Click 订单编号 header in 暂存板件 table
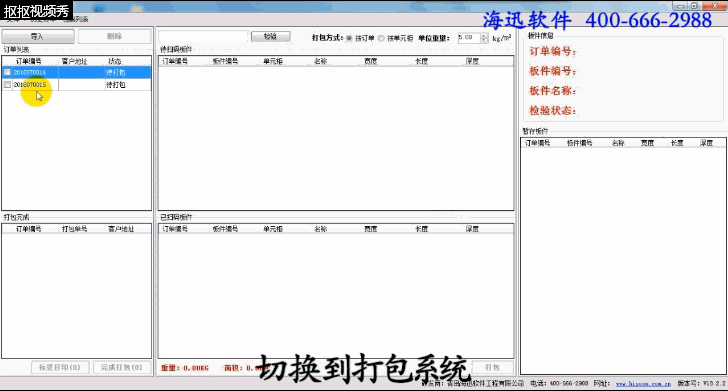The width and height of the screenshot is (728, 391). [x=538, y=143]
